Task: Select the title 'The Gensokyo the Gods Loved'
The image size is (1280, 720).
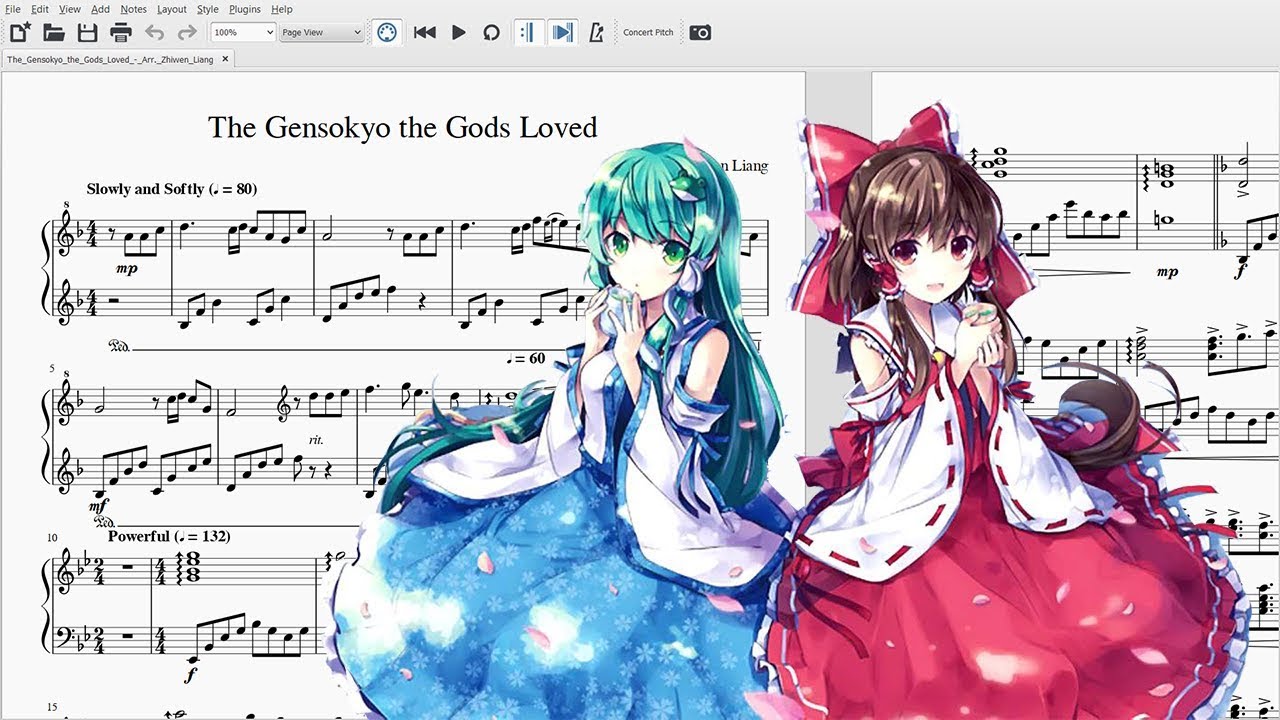Action: (x=403, y=128)
